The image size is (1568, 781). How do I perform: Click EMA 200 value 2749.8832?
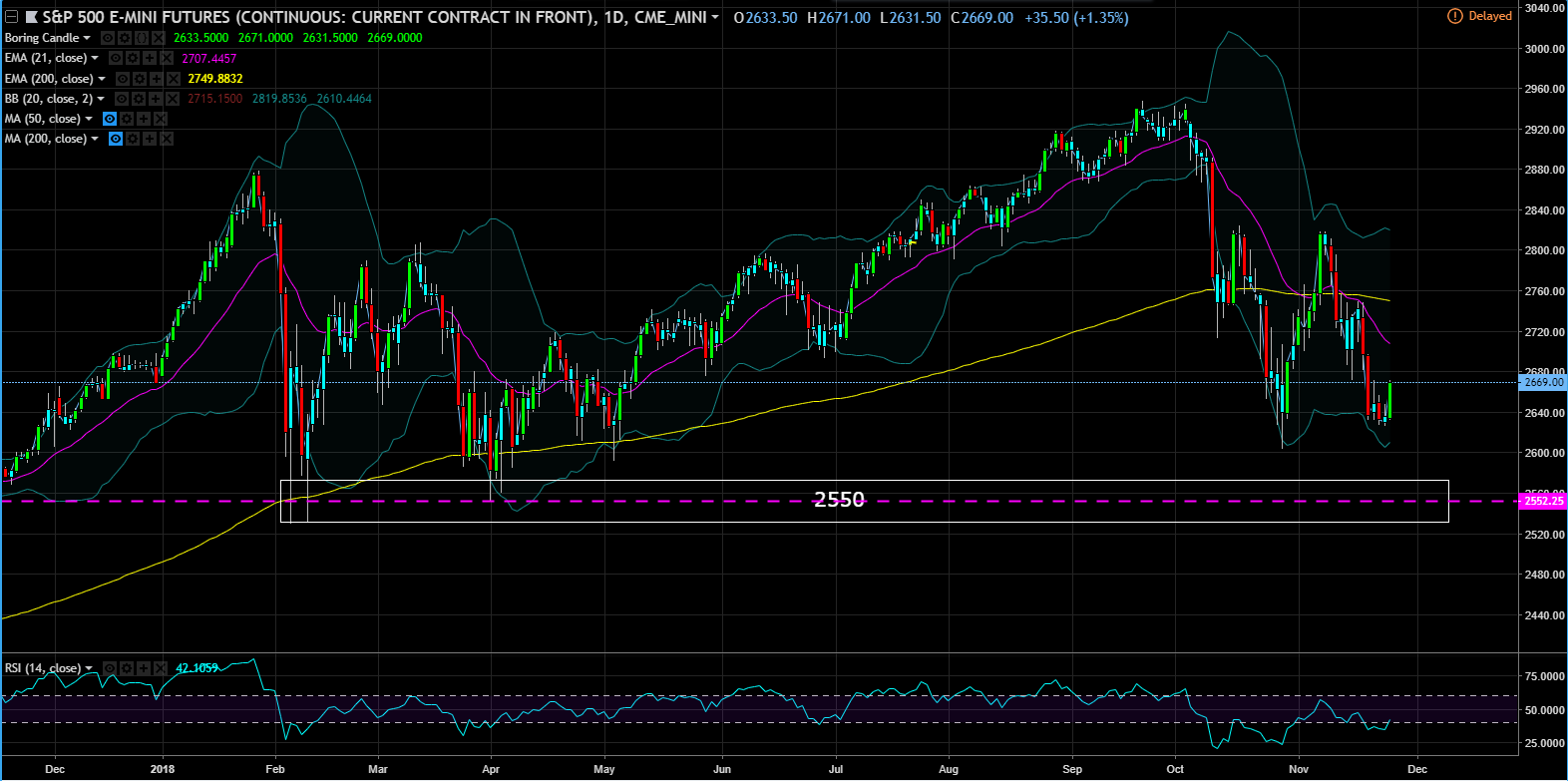coord(215,79)
